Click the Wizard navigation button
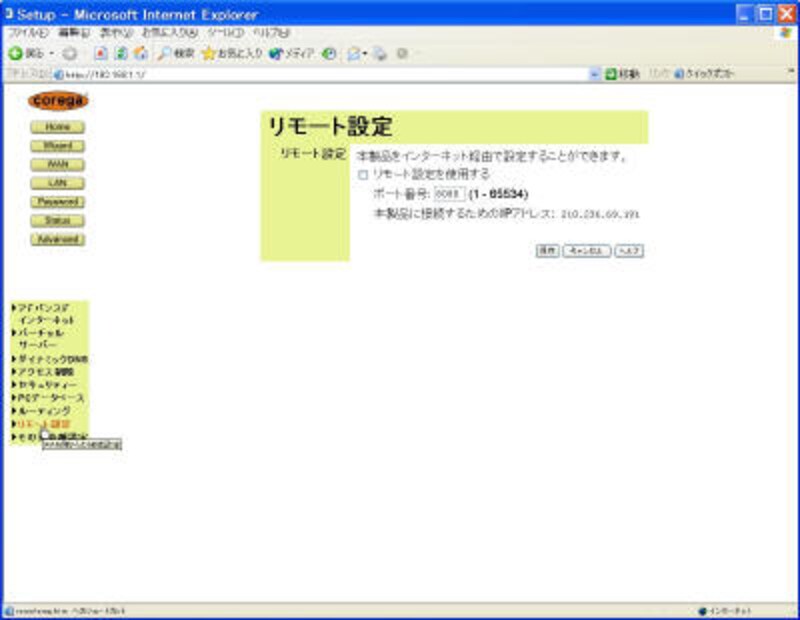 pos(57,146)
